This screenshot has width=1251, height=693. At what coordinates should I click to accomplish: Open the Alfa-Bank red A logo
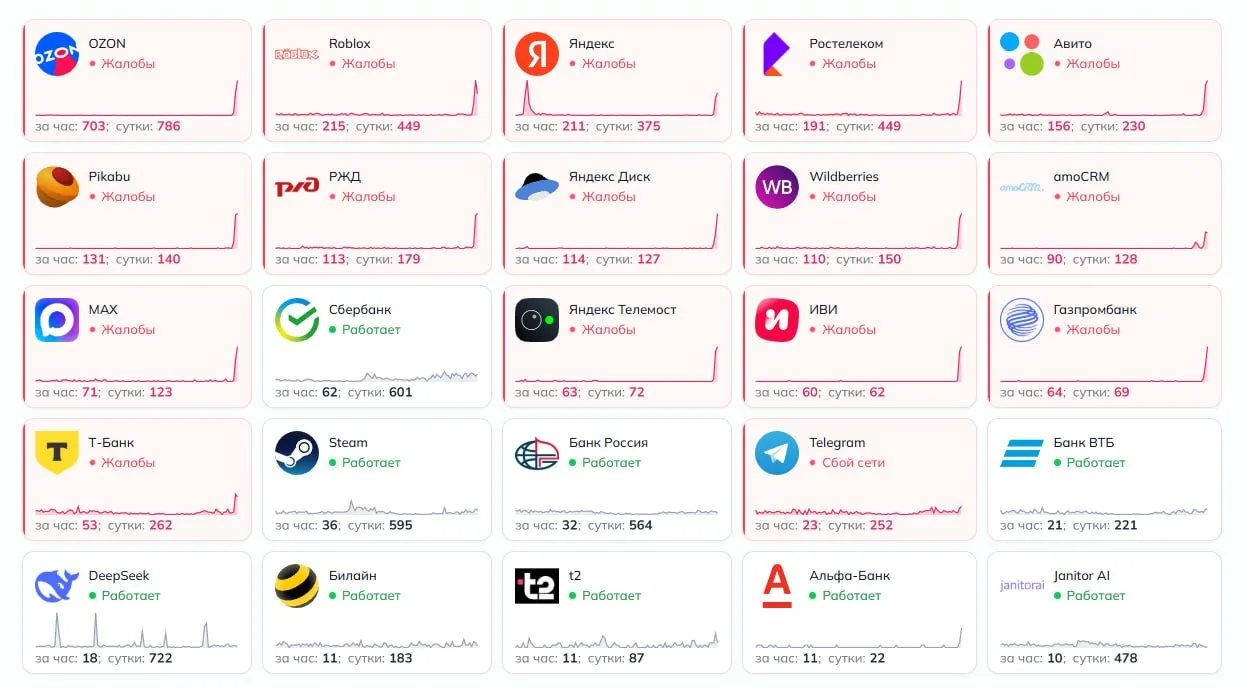777,586
